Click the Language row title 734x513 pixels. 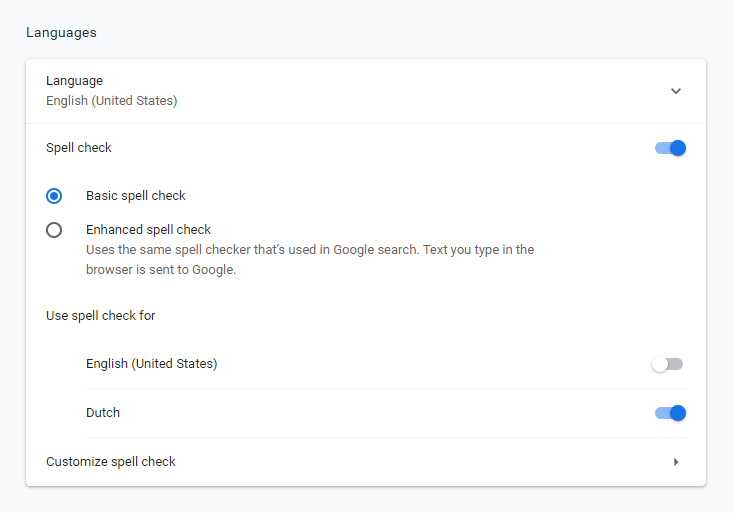[74, 81]
